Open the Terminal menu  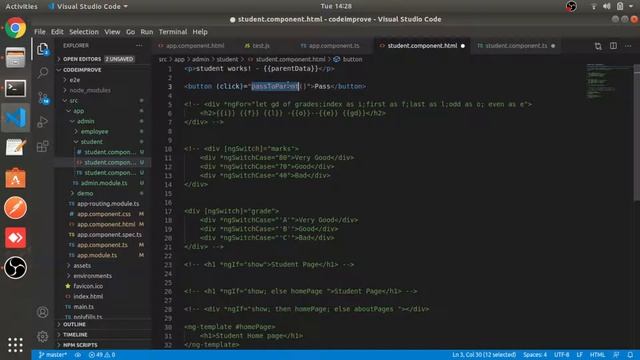(x=173, y=32)
